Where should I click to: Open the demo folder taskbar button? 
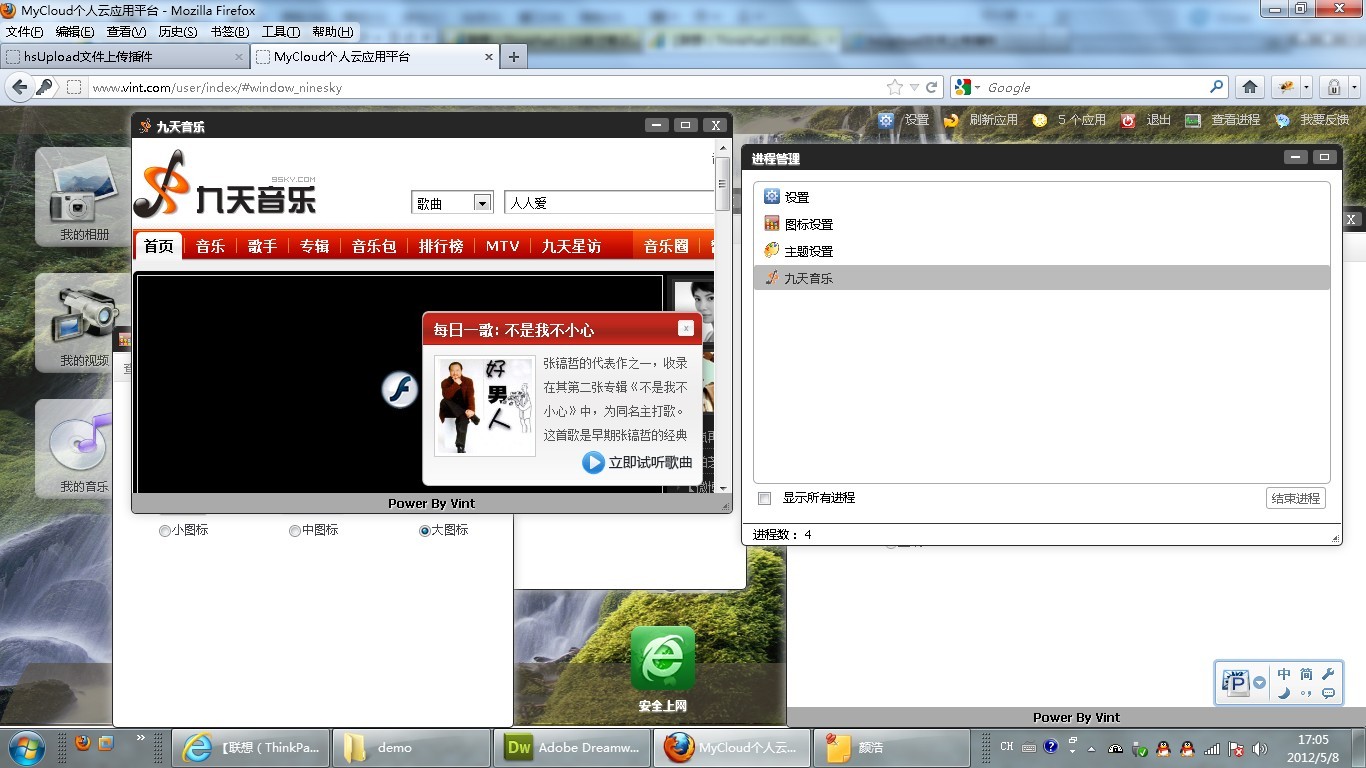pyautogui.click(x=411, y=747)
